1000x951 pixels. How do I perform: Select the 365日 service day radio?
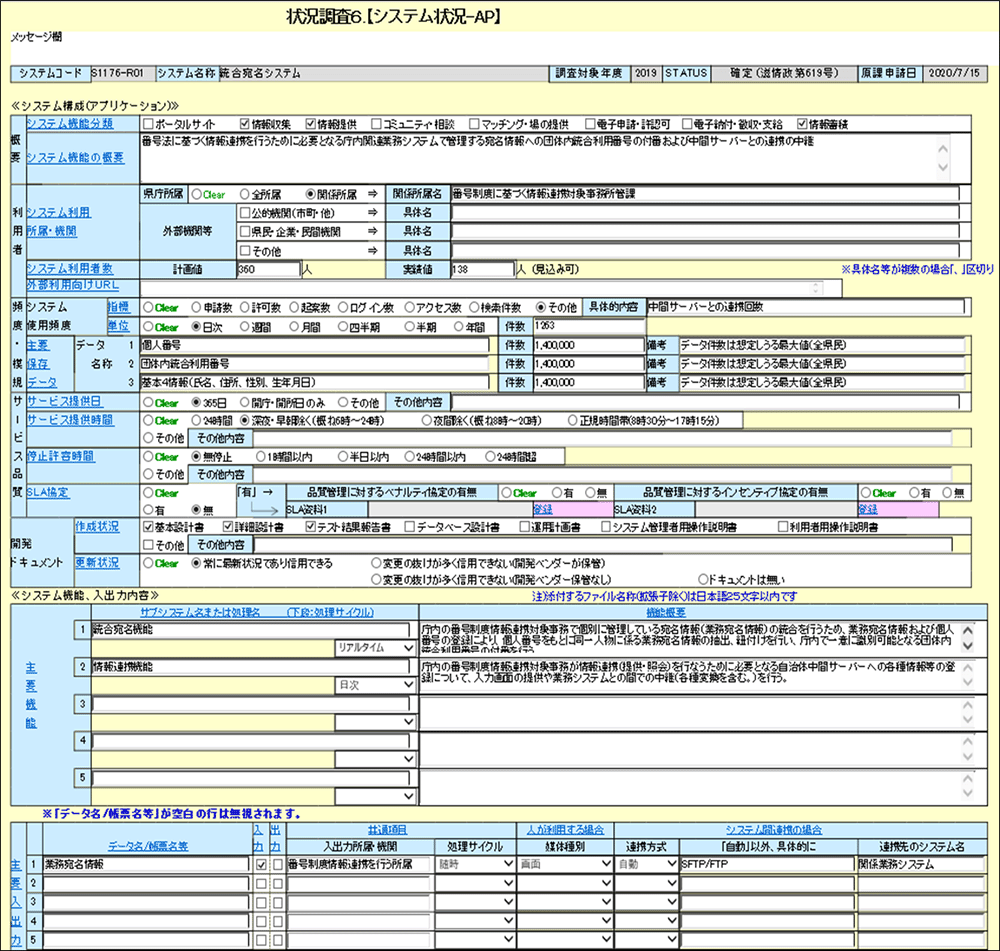pyautogui.click(x=196, y=402)
